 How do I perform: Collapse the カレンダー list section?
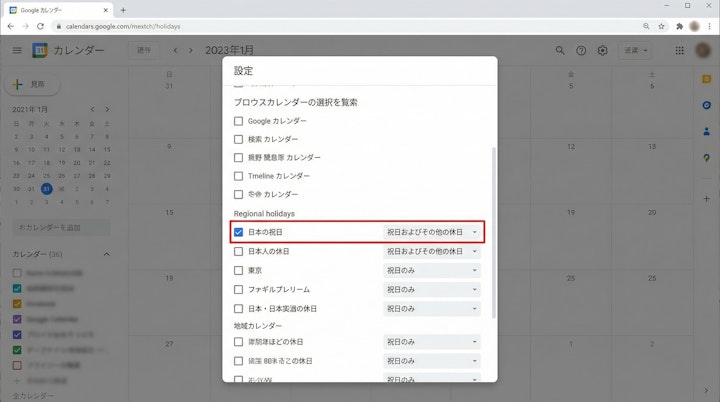(x=107, y=254)
